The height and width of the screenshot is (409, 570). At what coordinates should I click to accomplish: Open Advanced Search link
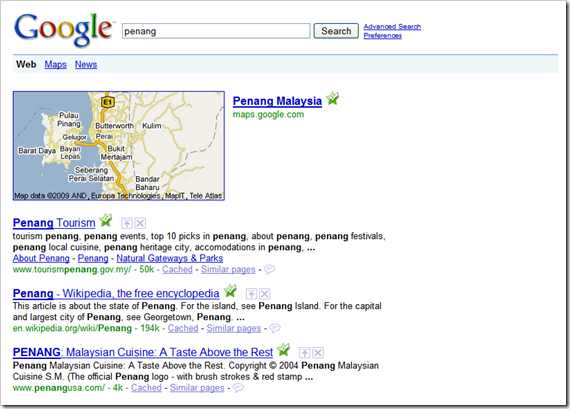(392, 27)
